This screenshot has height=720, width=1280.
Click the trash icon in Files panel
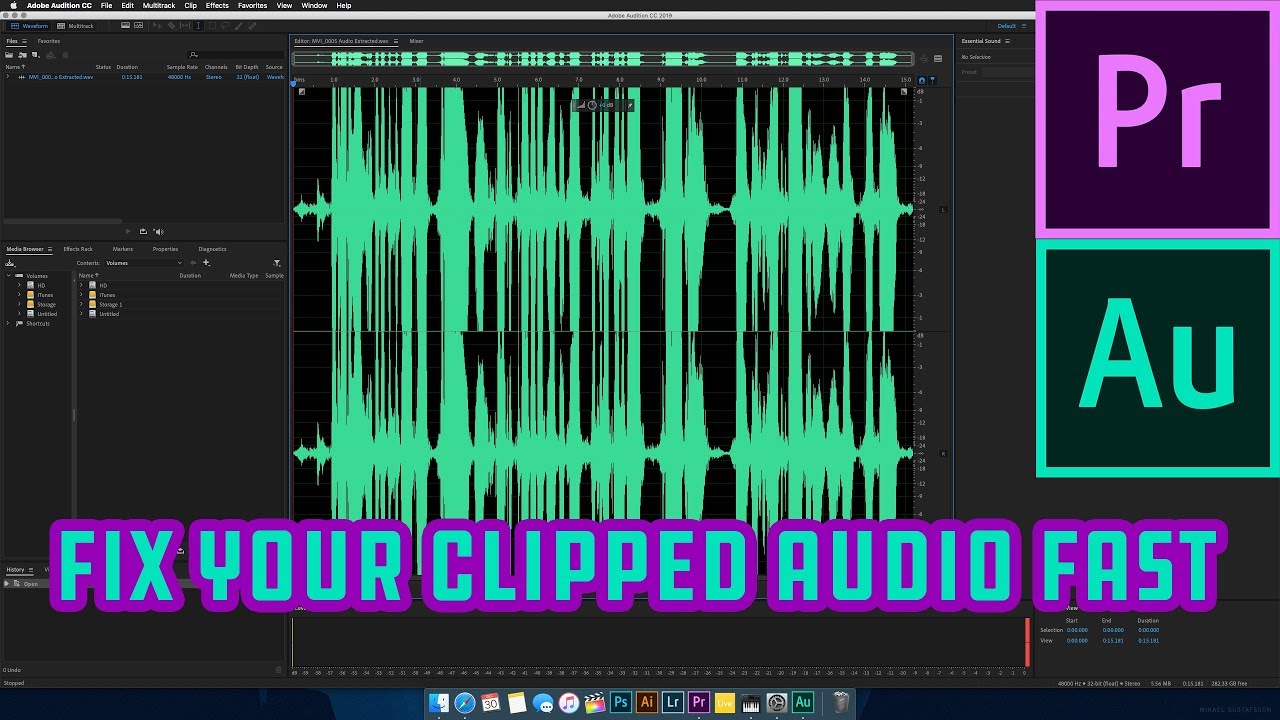[65, 55]
